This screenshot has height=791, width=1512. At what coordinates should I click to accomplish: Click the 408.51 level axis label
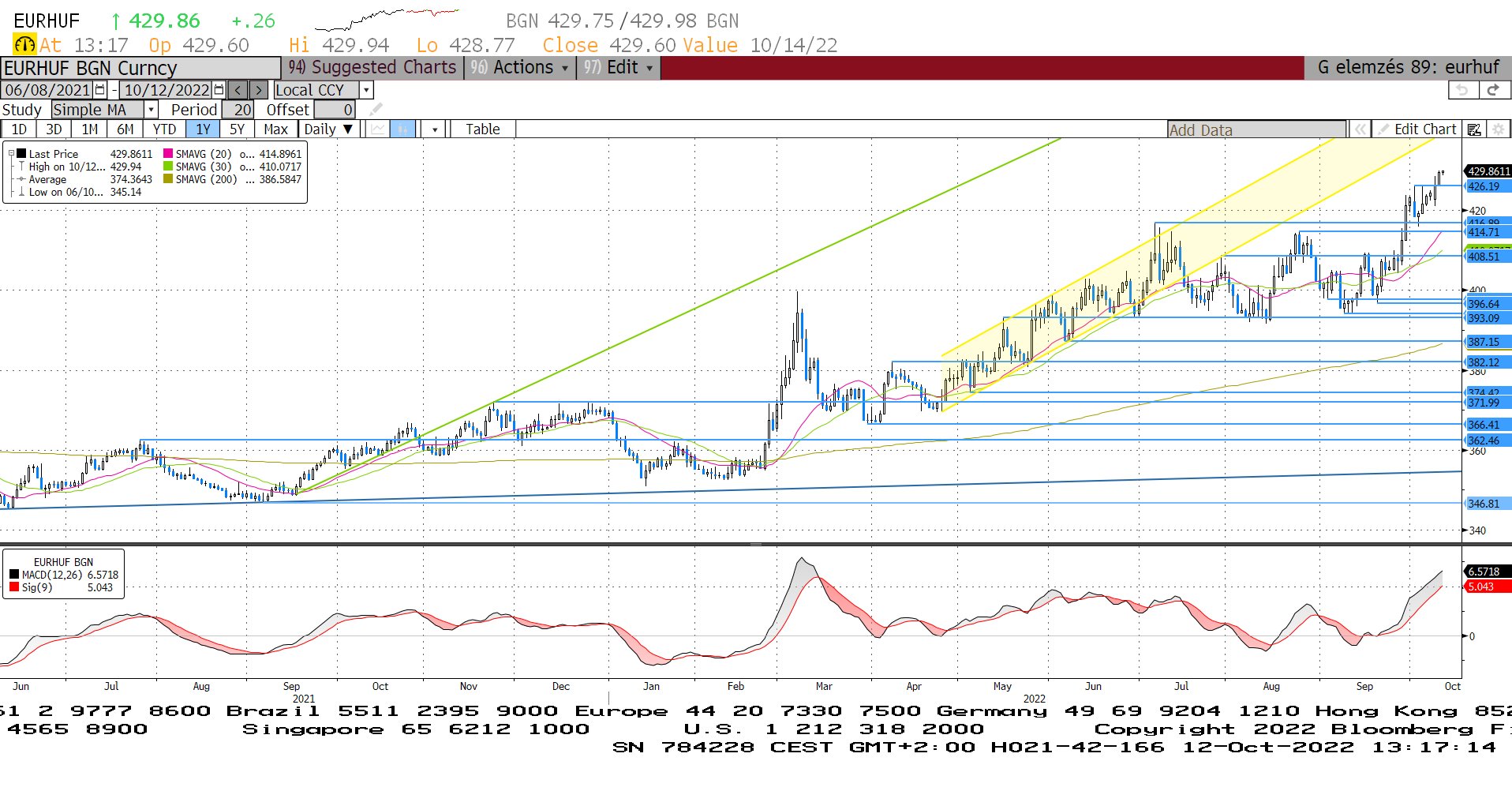pyautogui.click(x=1488, y=257)
